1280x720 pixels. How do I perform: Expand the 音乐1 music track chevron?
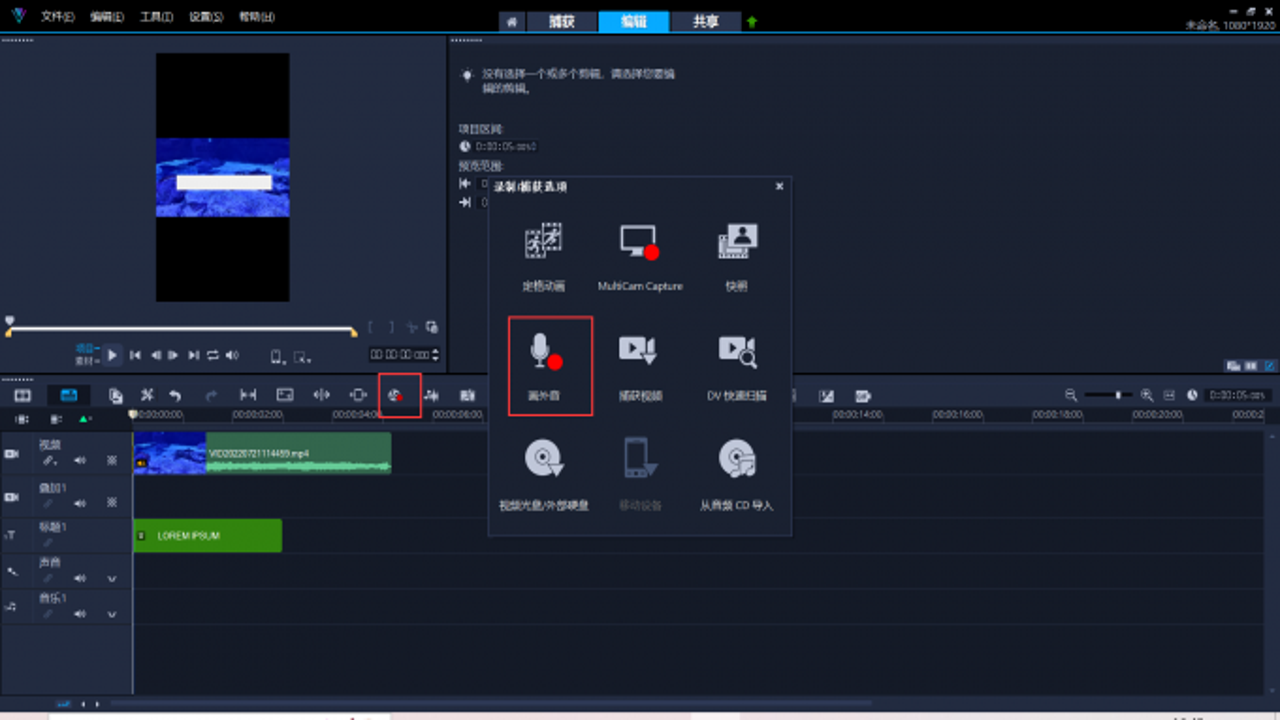point(112,614)
